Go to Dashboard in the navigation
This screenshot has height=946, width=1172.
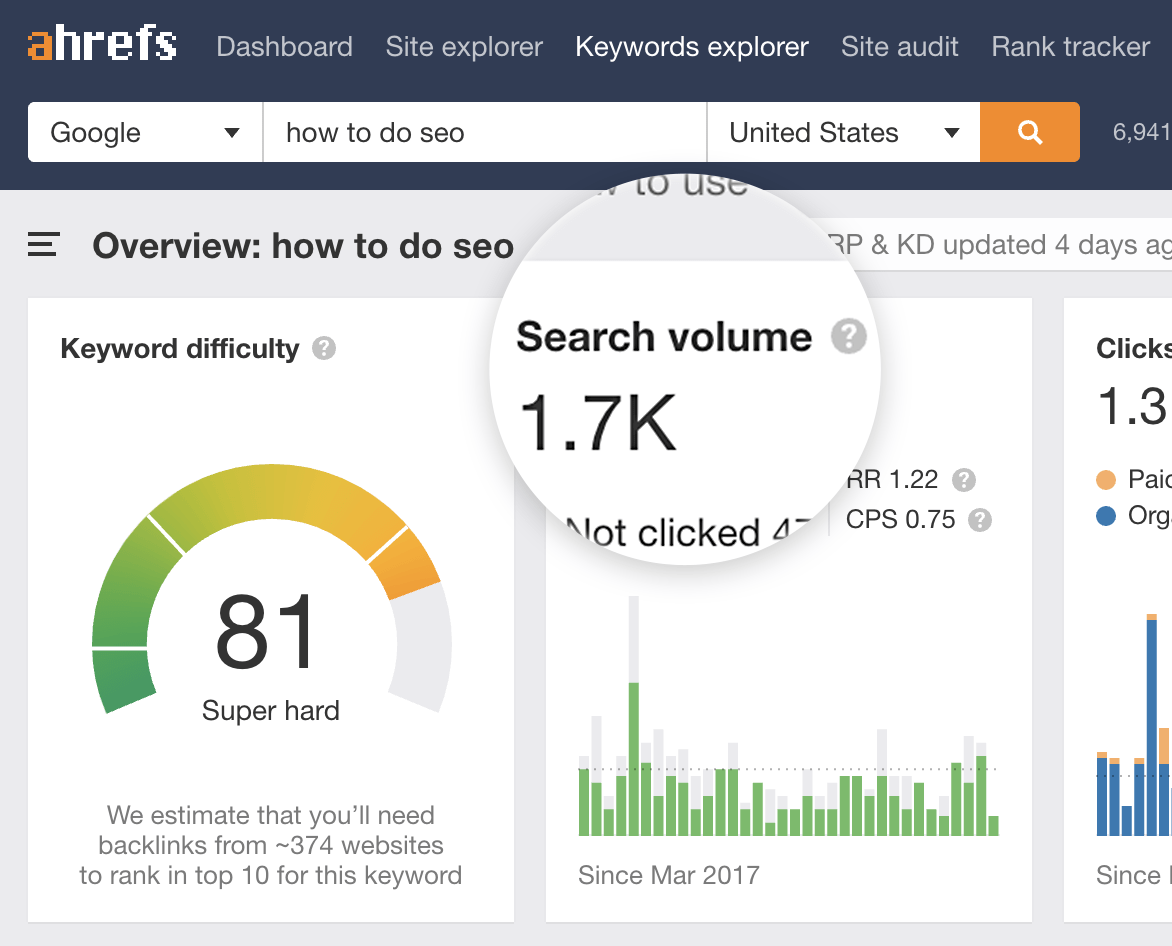click(284, 46)
